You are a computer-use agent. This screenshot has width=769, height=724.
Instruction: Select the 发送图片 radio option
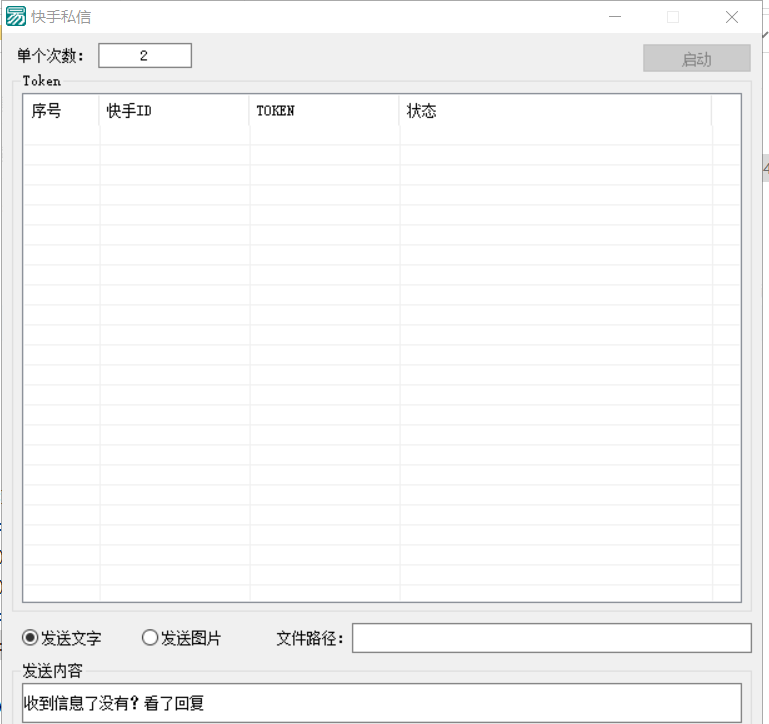181,638
